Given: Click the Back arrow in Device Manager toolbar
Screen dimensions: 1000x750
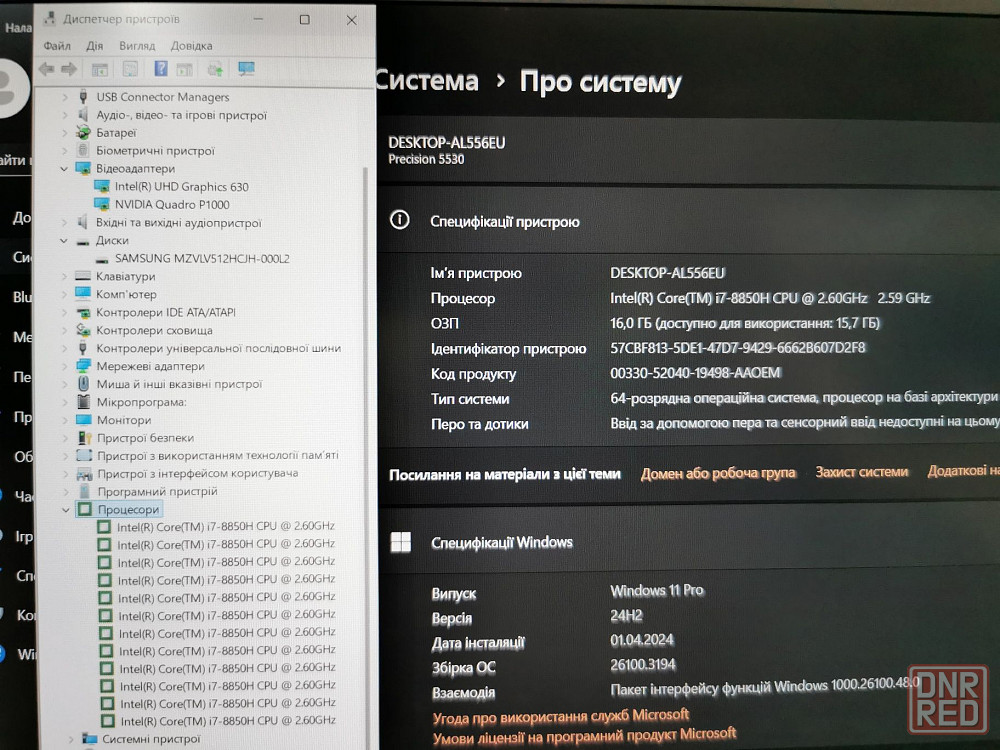Looking at the screenshot, I should coord(46,69).
